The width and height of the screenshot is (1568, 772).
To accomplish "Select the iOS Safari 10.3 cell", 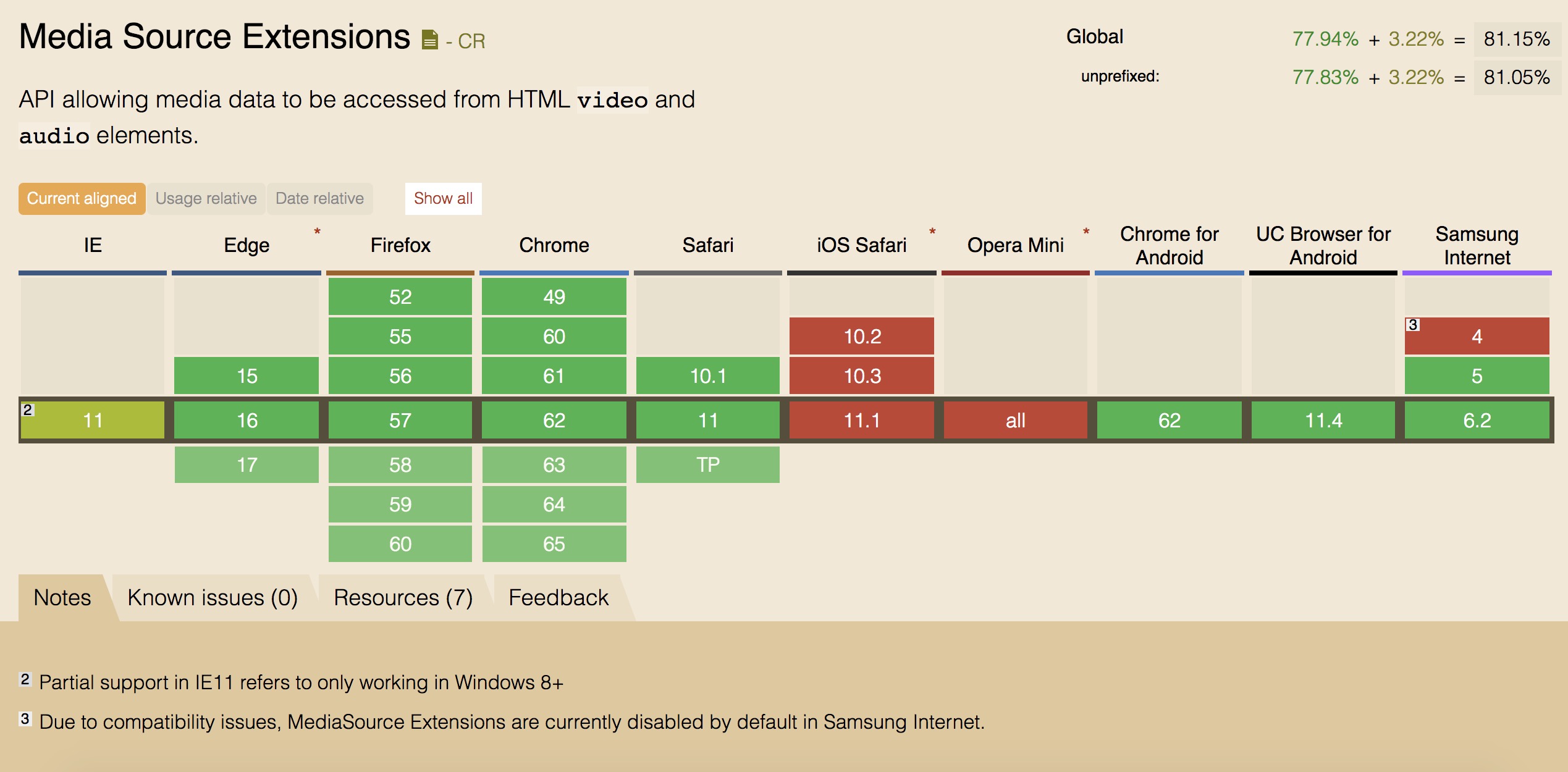I will [x=862, y=376].
